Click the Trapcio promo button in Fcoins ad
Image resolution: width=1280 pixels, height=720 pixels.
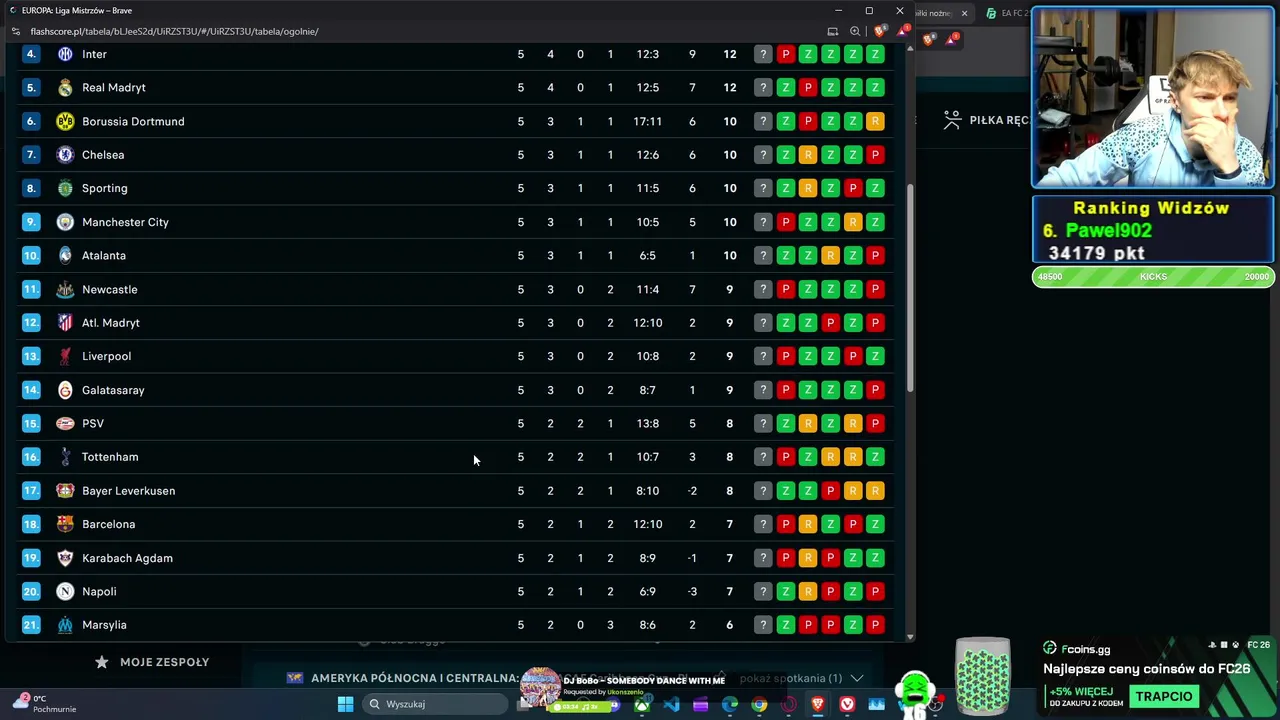[1164, 696]
